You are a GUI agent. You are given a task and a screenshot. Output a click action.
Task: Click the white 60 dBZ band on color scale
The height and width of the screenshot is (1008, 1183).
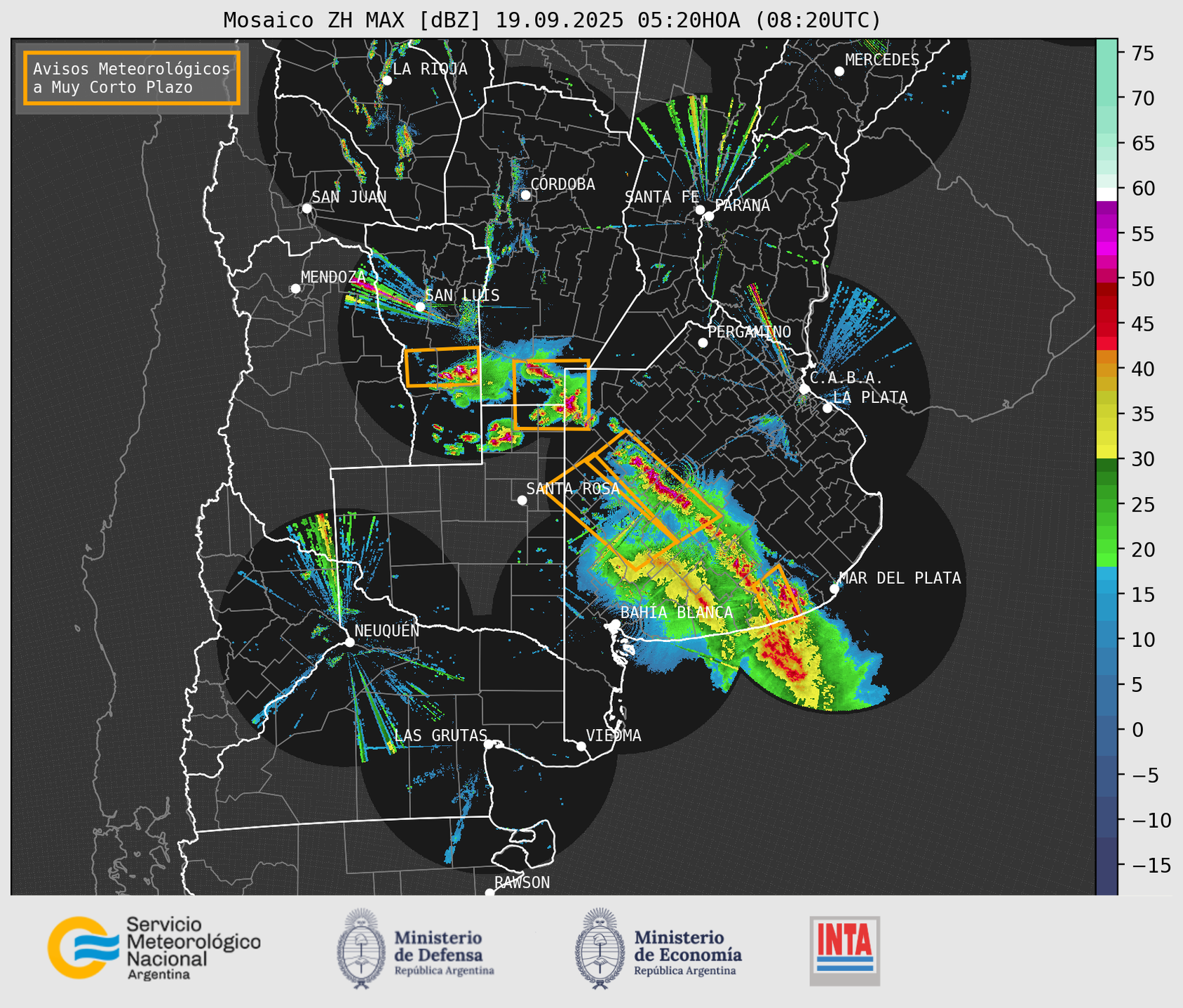coord(1107,195)
